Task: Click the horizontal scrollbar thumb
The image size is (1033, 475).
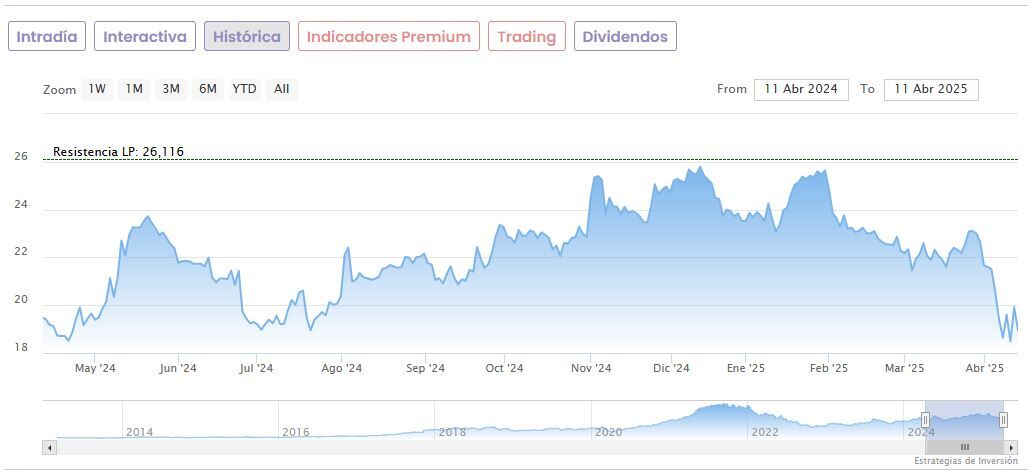Action: (x=964, y=447)
